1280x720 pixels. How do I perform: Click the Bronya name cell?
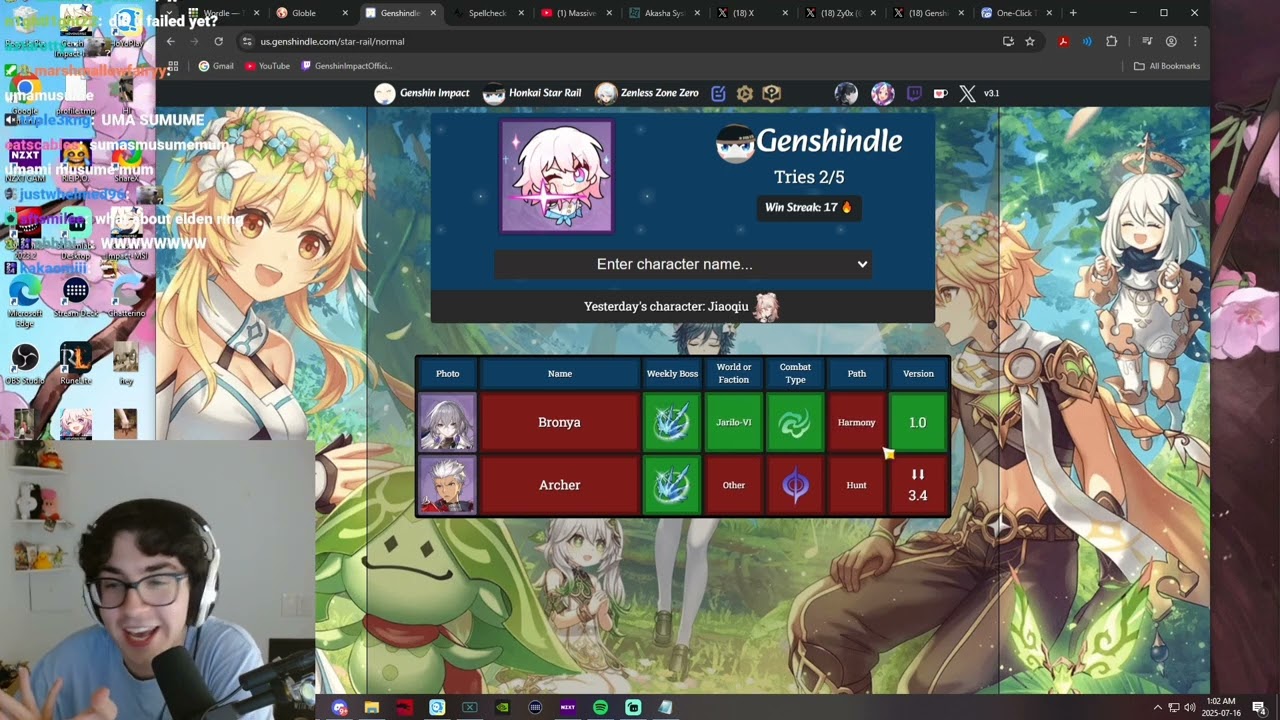(560, 422)
